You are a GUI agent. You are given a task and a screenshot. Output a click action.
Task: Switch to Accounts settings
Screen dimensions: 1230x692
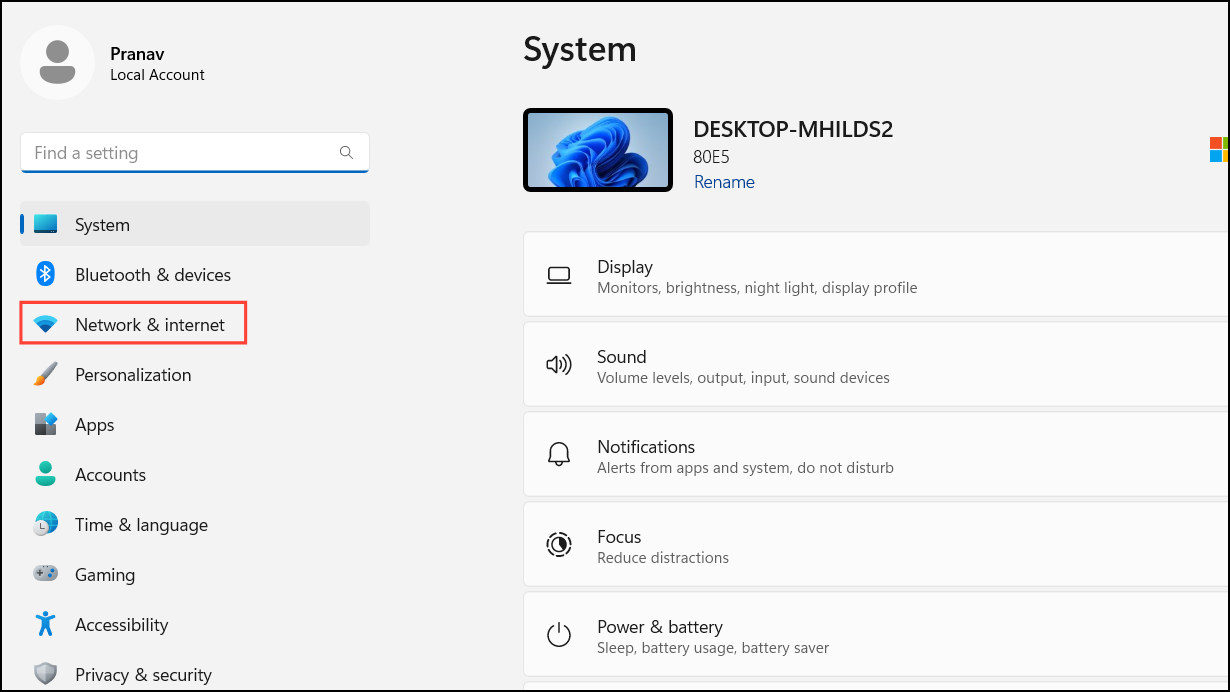tap(195, 474)
